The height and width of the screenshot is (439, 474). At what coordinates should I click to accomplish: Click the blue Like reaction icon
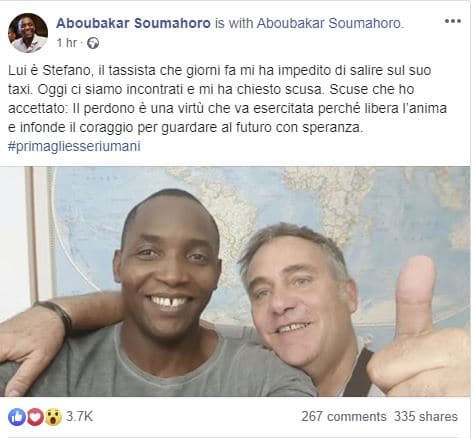point(17,417)
